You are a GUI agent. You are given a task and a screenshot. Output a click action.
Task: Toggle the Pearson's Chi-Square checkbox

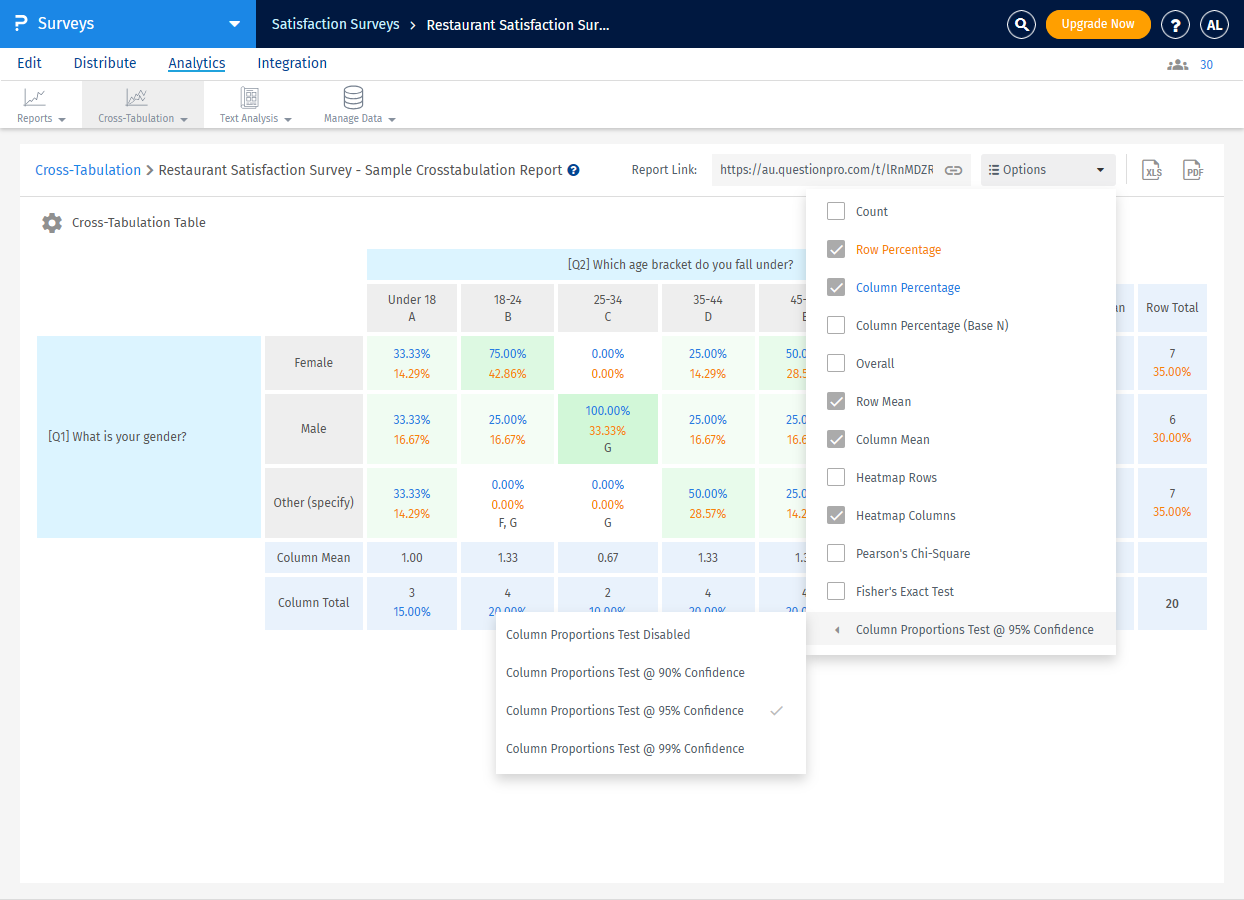click(x=836, y=554)
